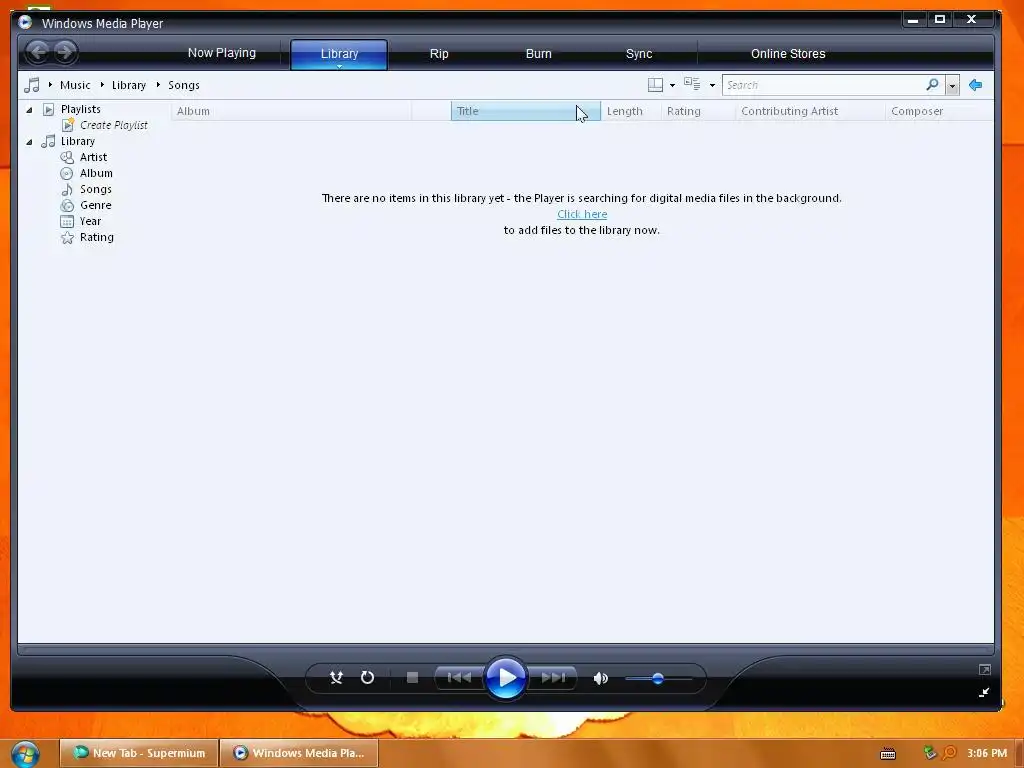
Task: Click Music in the breadcrumb
Action: tap(75, 85)
